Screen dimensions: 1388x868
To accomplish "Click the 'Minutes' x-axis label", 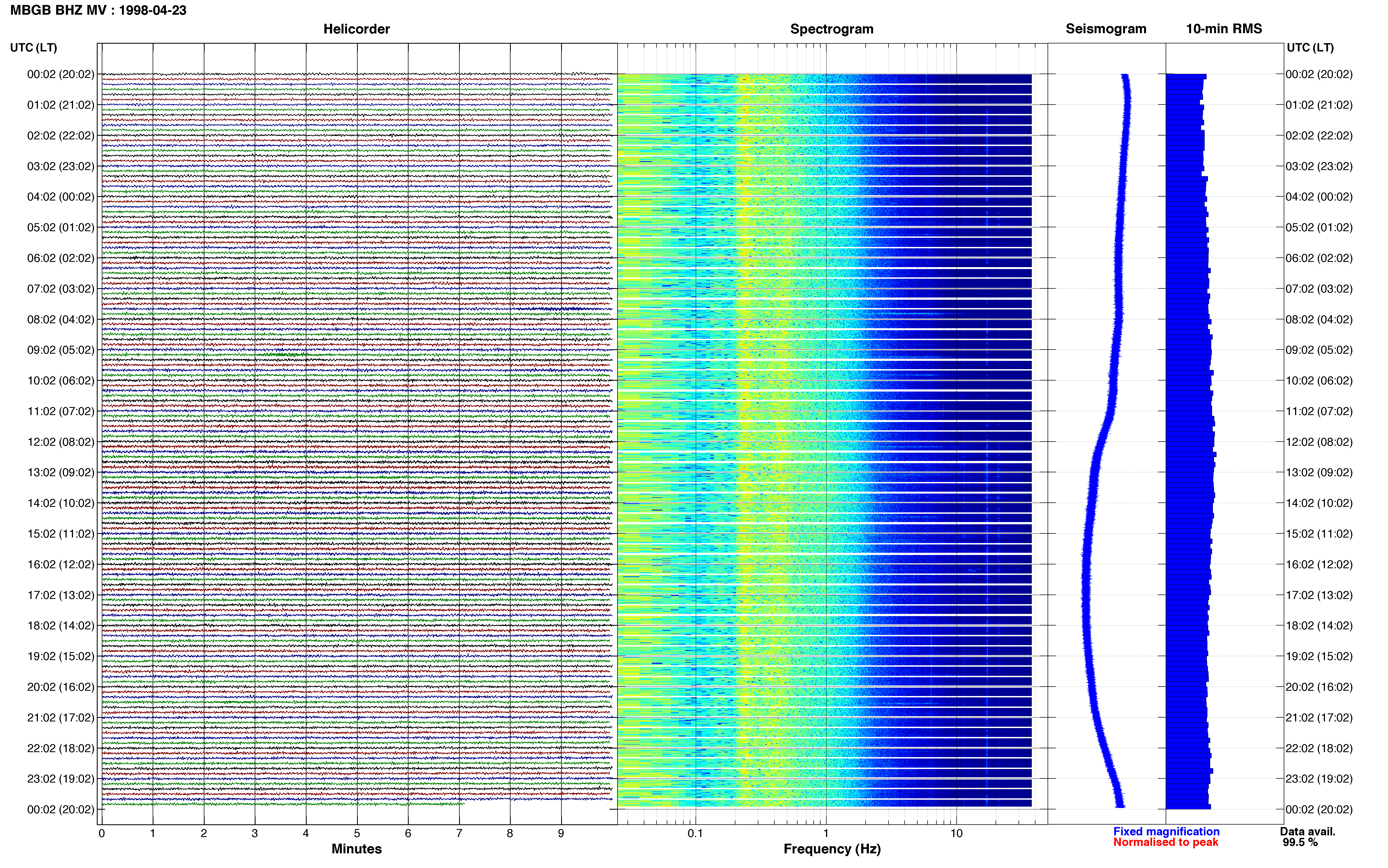I will click(x=356, y=849).
